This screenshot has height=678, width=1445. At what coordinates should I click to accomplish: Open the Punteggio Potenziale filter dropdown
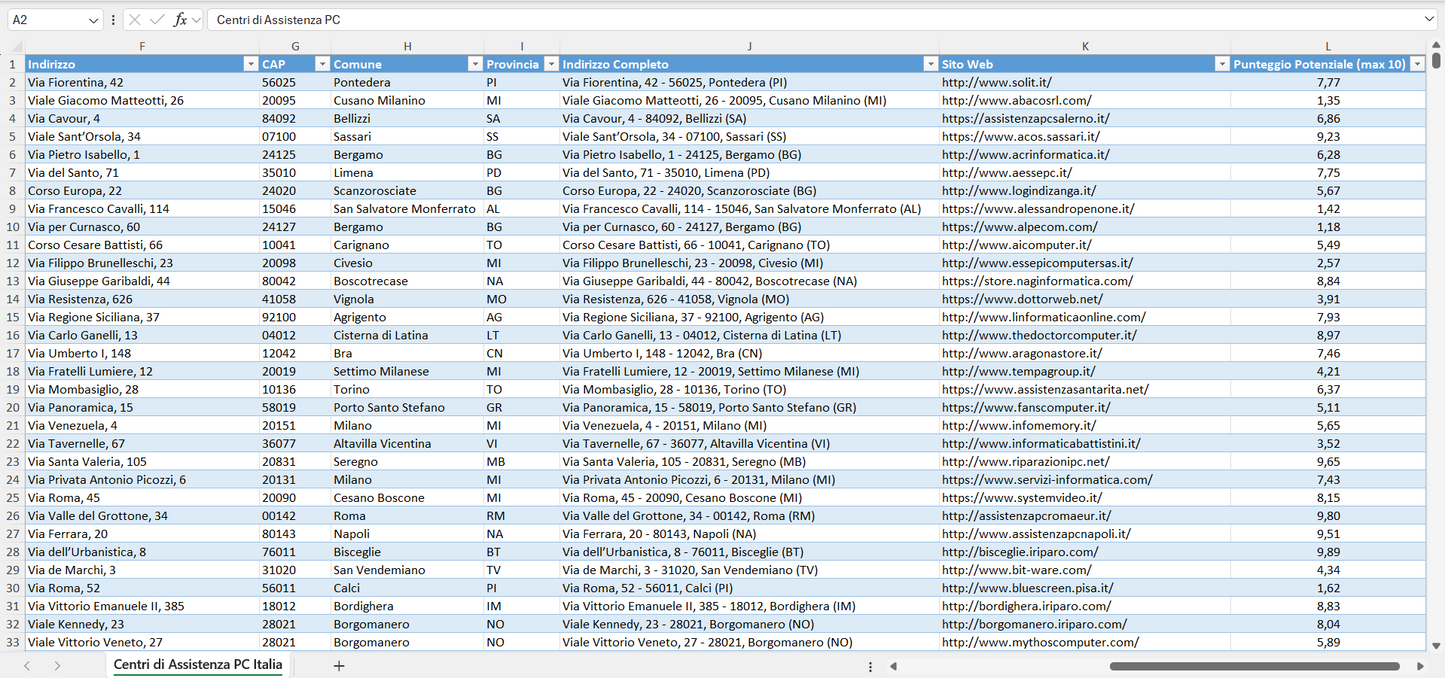point(1419,63)
